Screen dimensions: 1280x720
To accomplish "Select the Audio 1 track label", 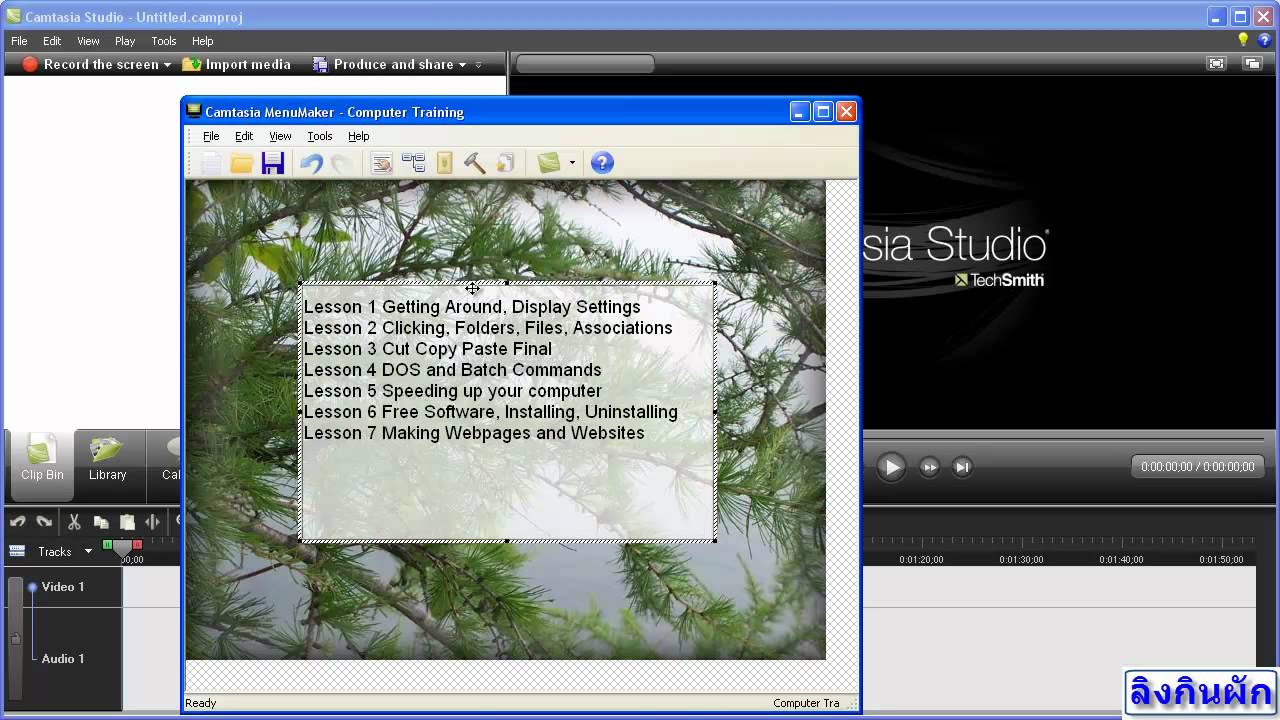I will coord(63,659).
